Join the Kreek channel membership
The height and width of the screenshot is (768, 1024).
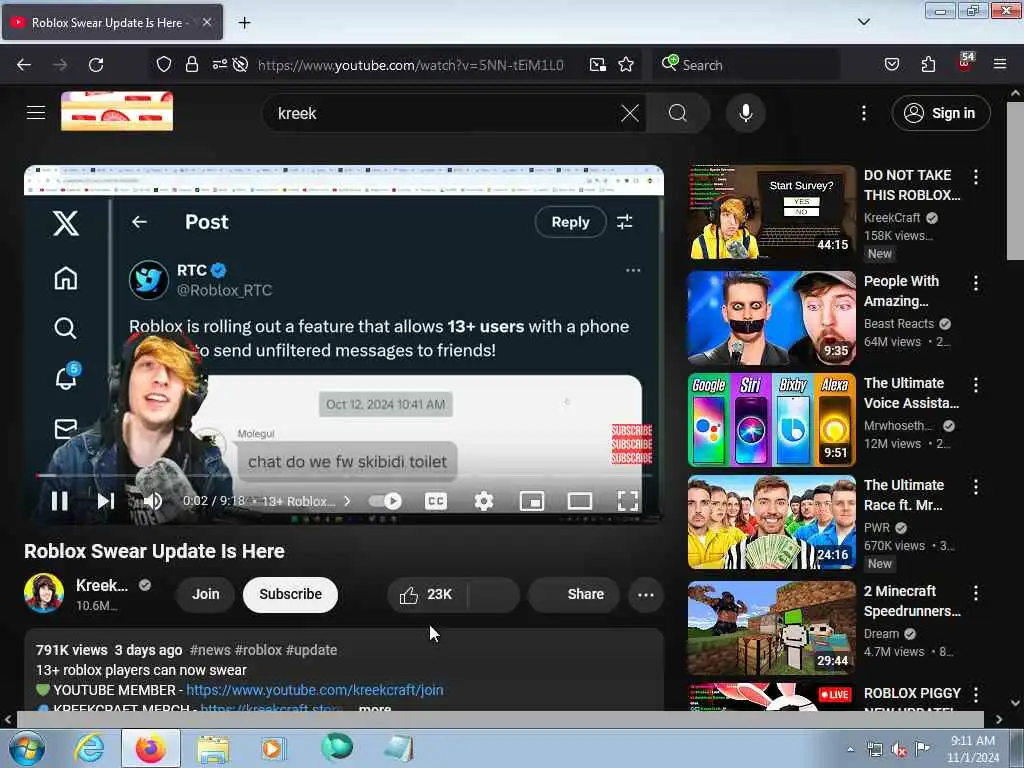205,594
